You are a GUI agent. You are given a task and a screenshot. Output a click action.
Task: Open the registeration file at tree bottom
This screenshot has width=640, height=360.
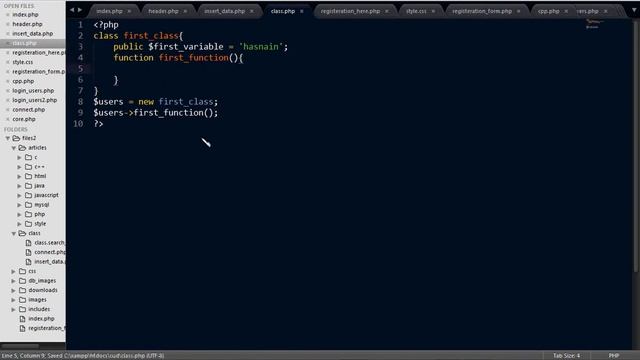click(47, 328)
